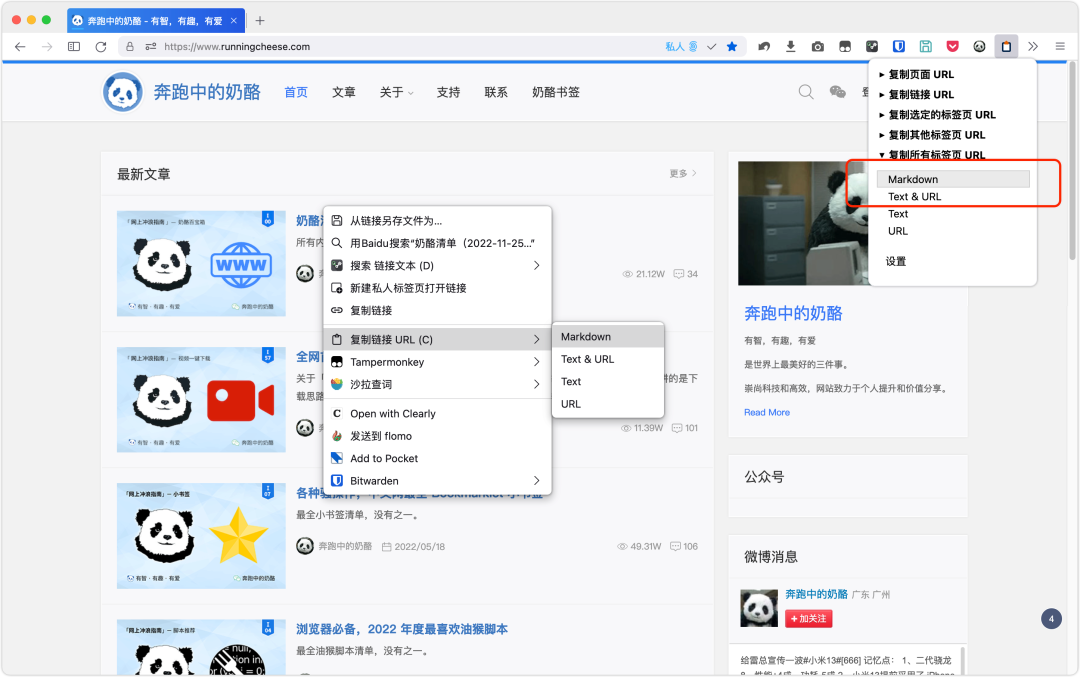This screenshot has width=1080, height=677.
Task: Open the 首页 navigation item
Action: (296, 92)
